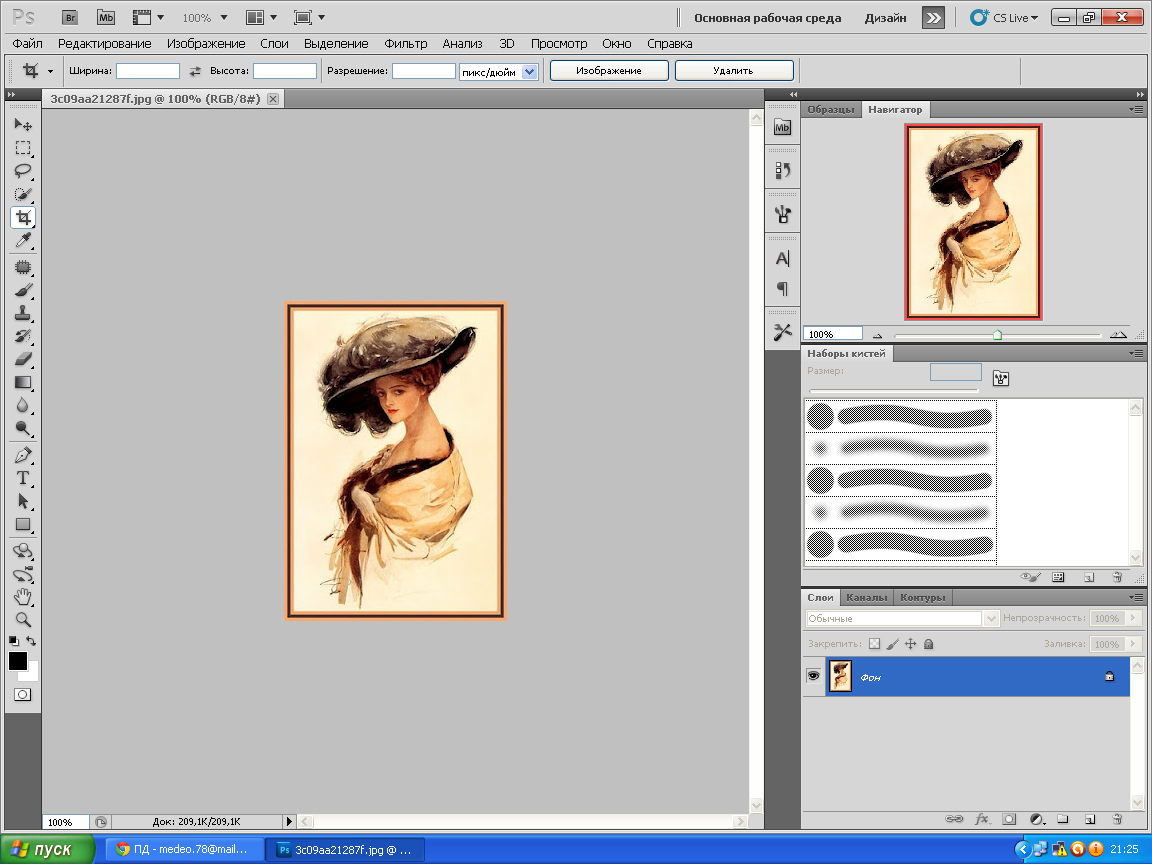Viewport: 1152px width, 864px height.
Task: Select the Lasso tool
Action: pos(23,171)
